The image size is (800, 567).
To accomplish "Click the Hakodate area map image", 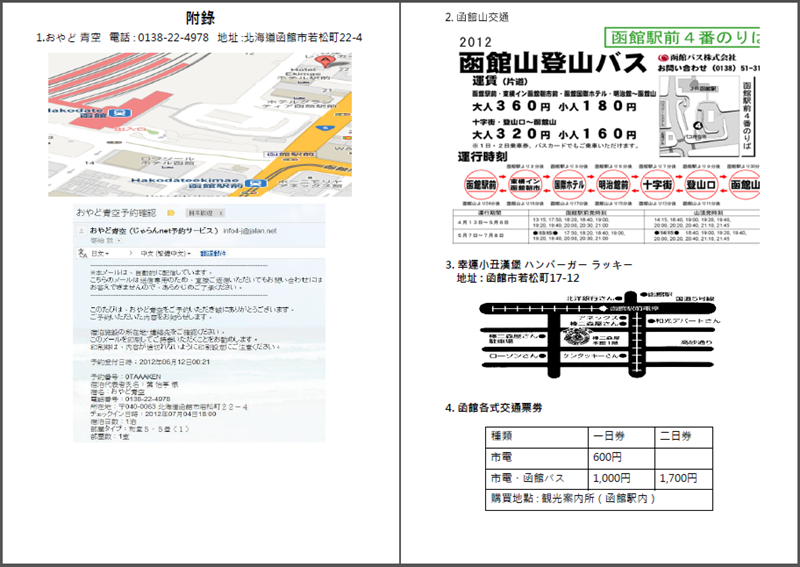I will click(200, 125).
